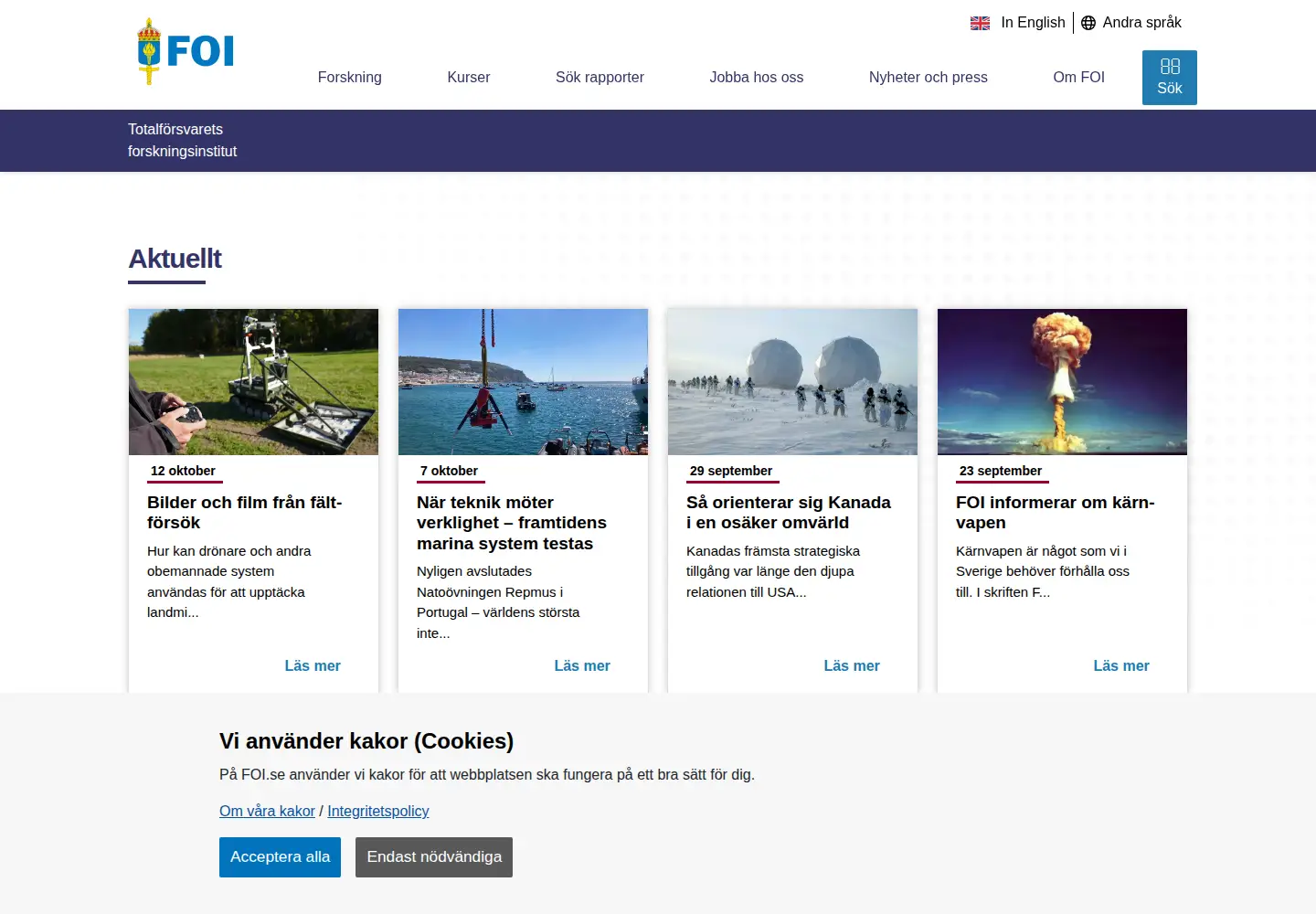Open Andra språk language options
Screen dimensions: 1316x914
(1141, 23)
